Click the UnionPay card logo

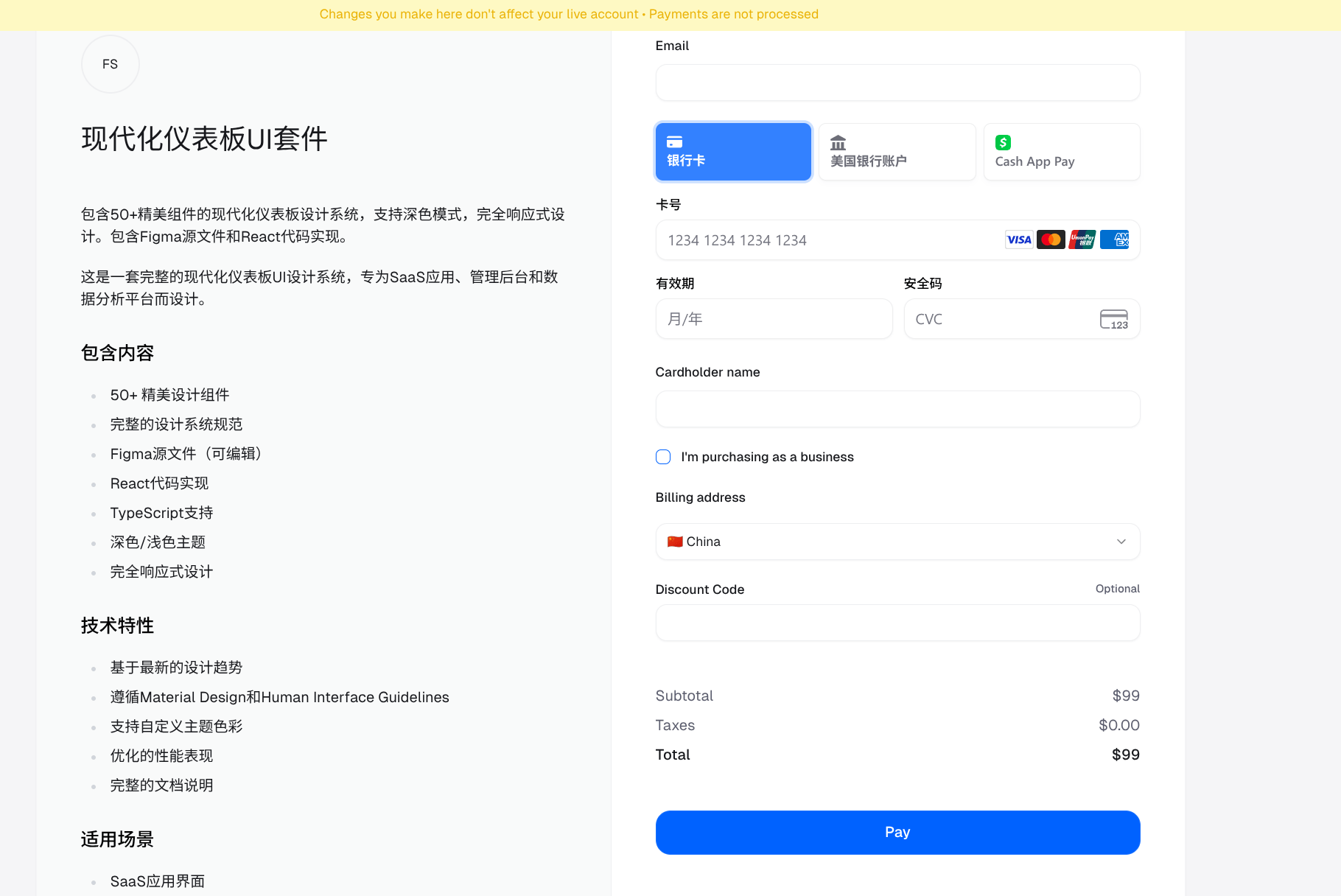tap(1082, 240)
